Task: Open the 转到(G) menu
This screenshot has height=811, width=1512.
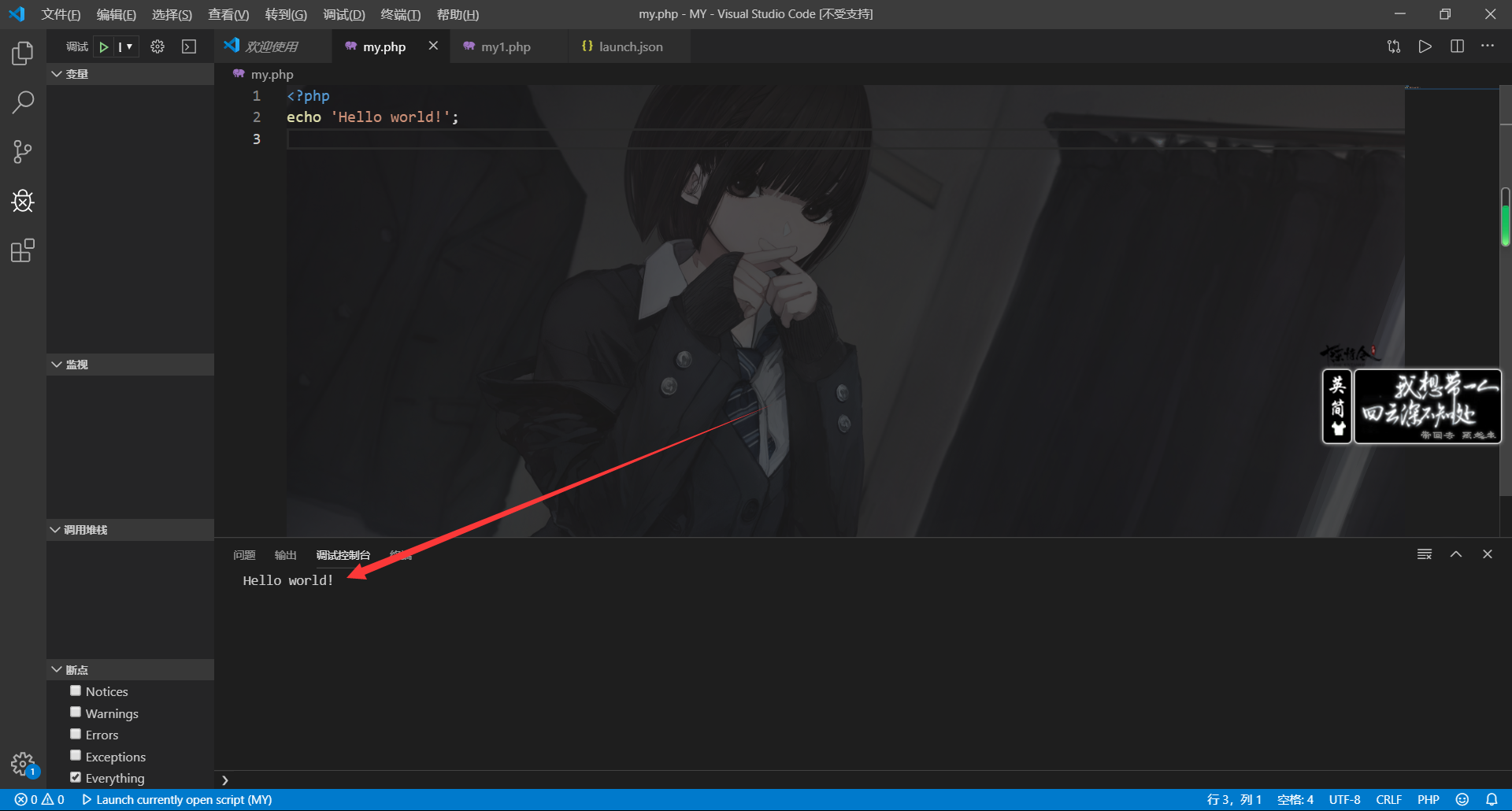Action: (286, 14)
